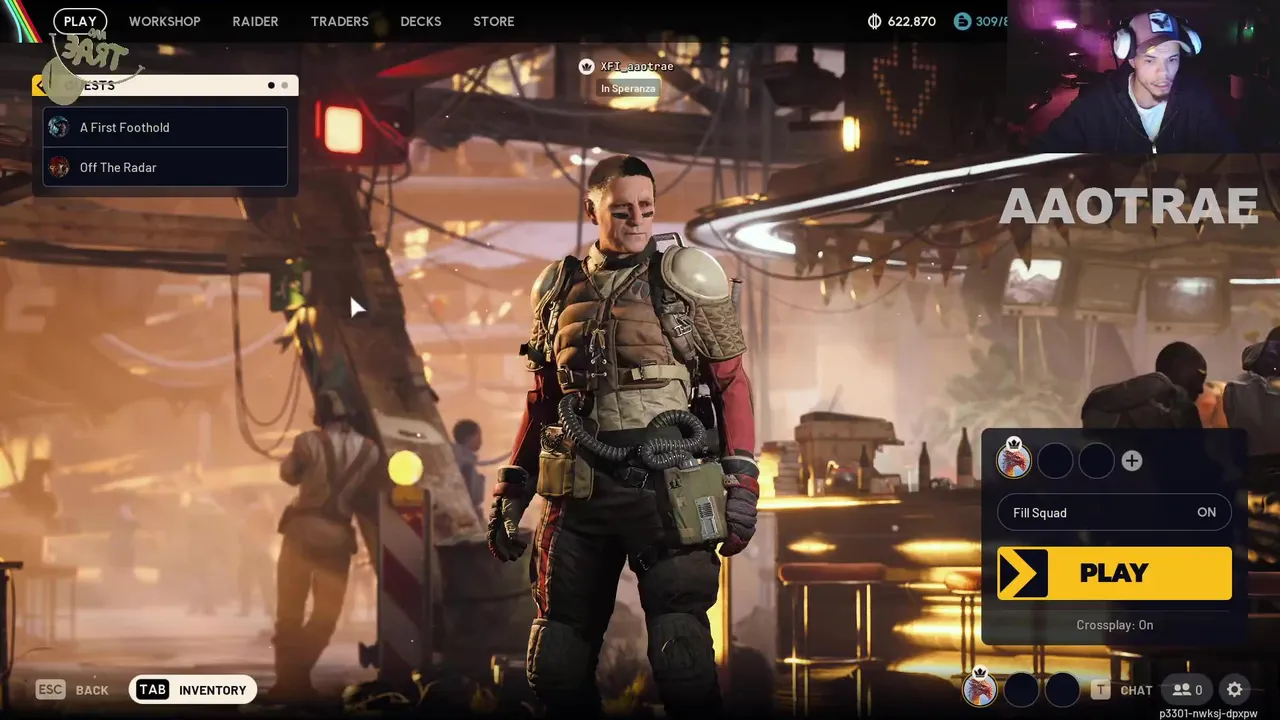Screen dimensions: 1280x720
Task: Select the third empty squad slot in panel
Action: point(1096,461)
